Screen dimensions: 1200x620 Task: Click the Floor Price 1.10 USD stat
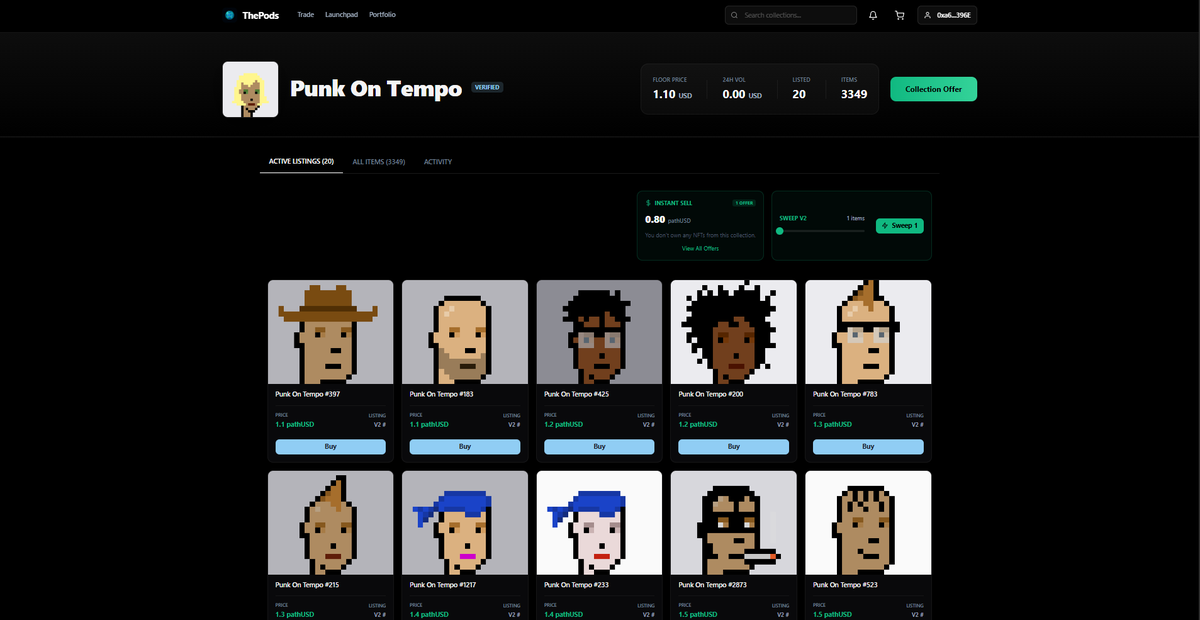[x=673, y=89]
